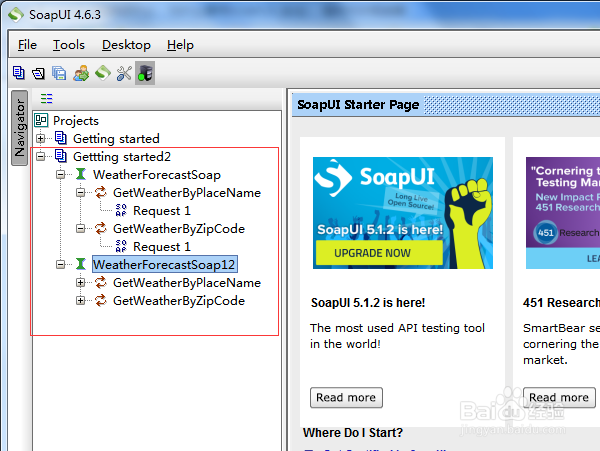
Task: Select the Getting started project label
Action: [x=116, y=138]
